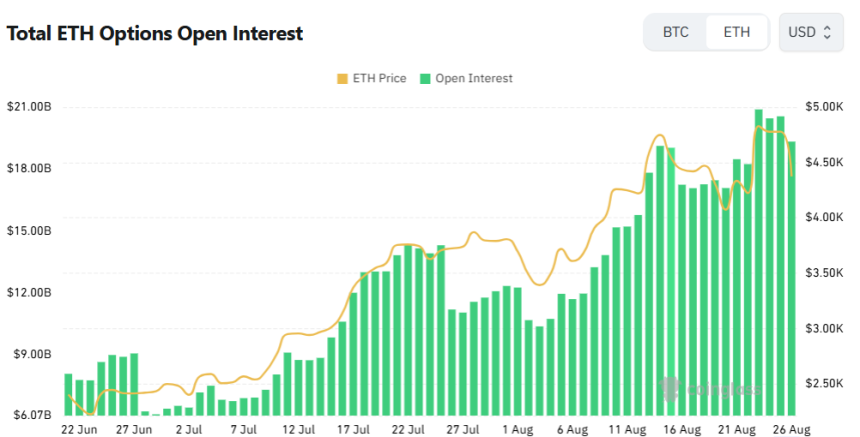Select the tallest green open interest bar

(759, 262)
